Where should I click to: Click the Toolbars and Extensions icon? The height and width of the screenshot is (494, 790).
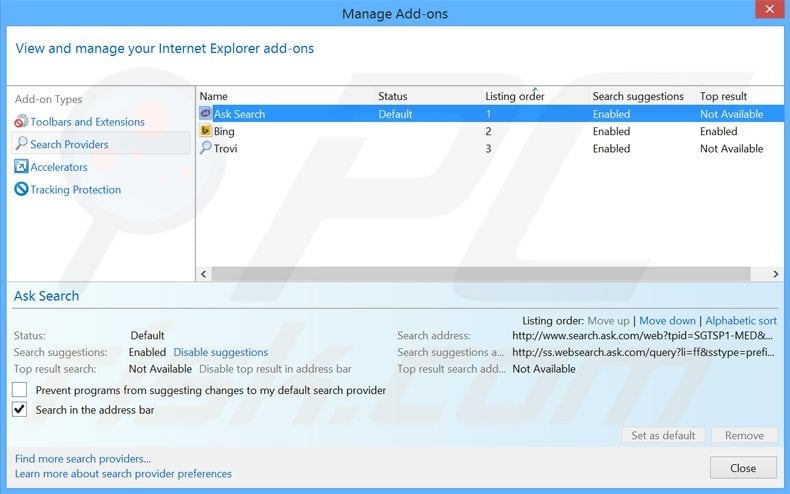tap(21, 121)
